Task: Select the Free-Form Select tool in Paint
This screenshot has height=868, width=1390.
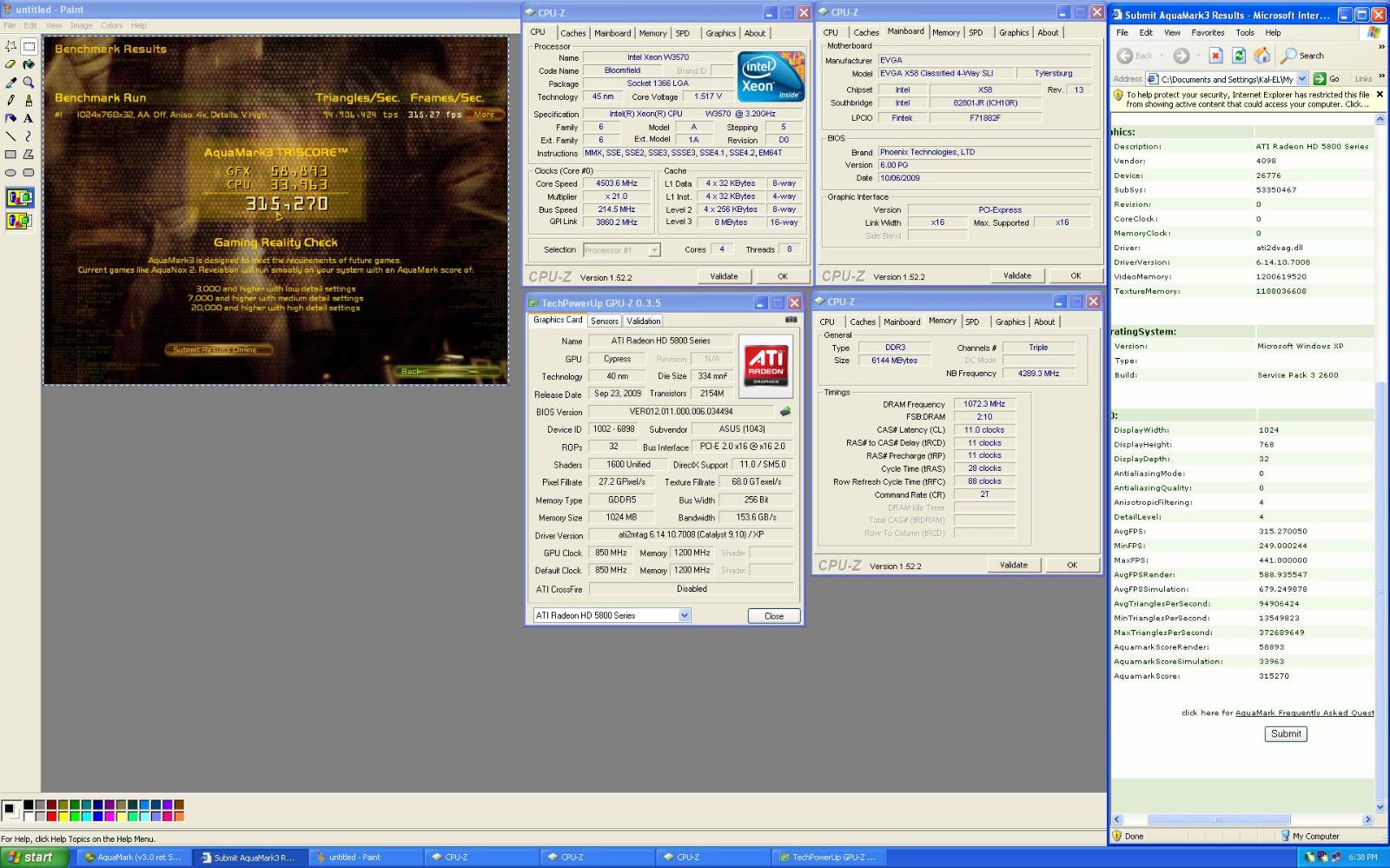Action: point(10,46)
